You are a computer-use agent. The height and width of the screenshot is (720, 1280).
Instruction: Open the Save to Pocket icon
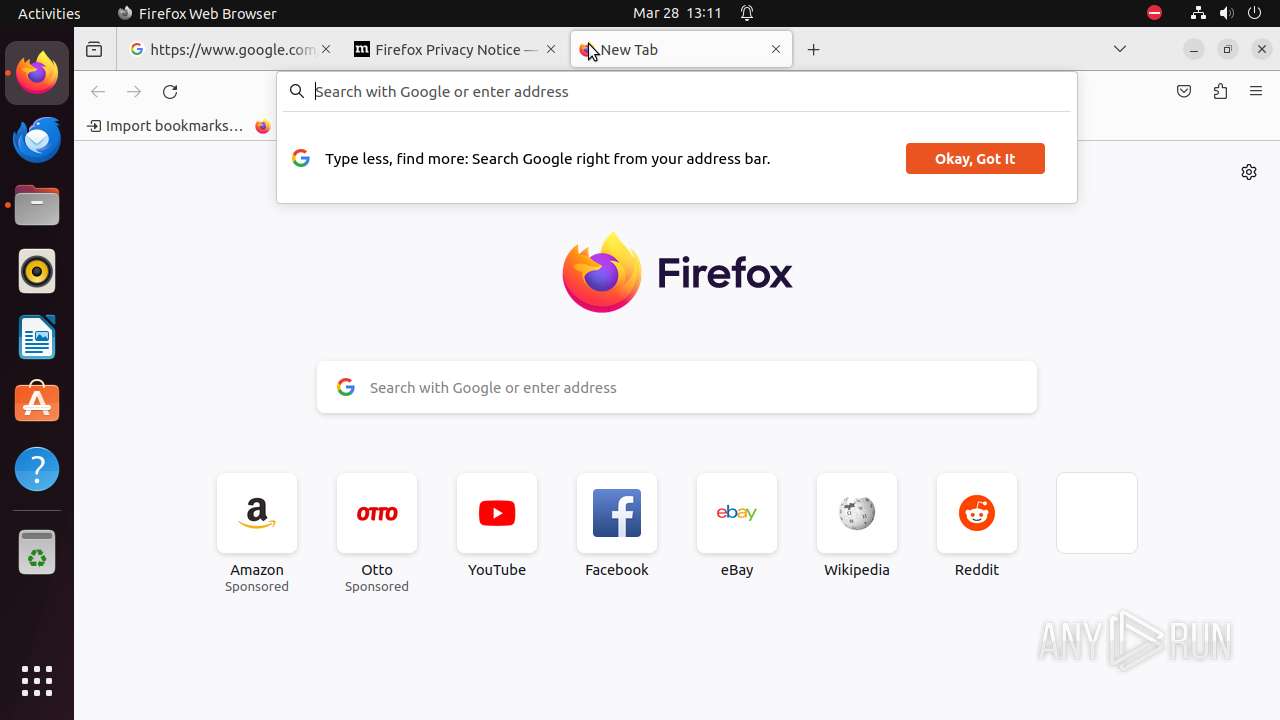pos(1184,91)
